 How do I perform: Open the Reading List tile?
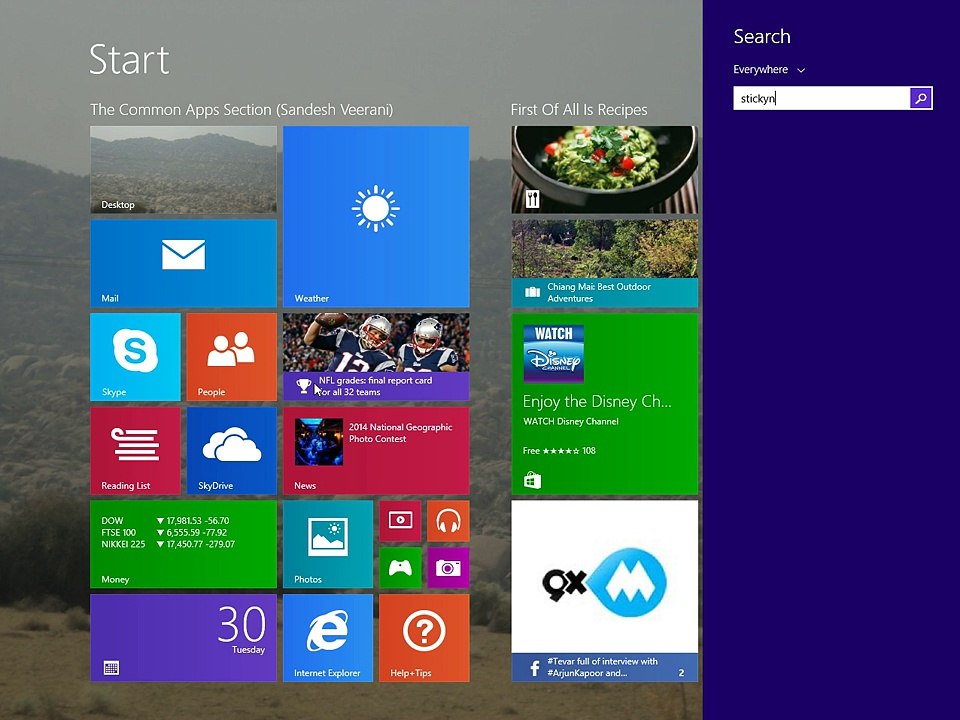point(135,451)
